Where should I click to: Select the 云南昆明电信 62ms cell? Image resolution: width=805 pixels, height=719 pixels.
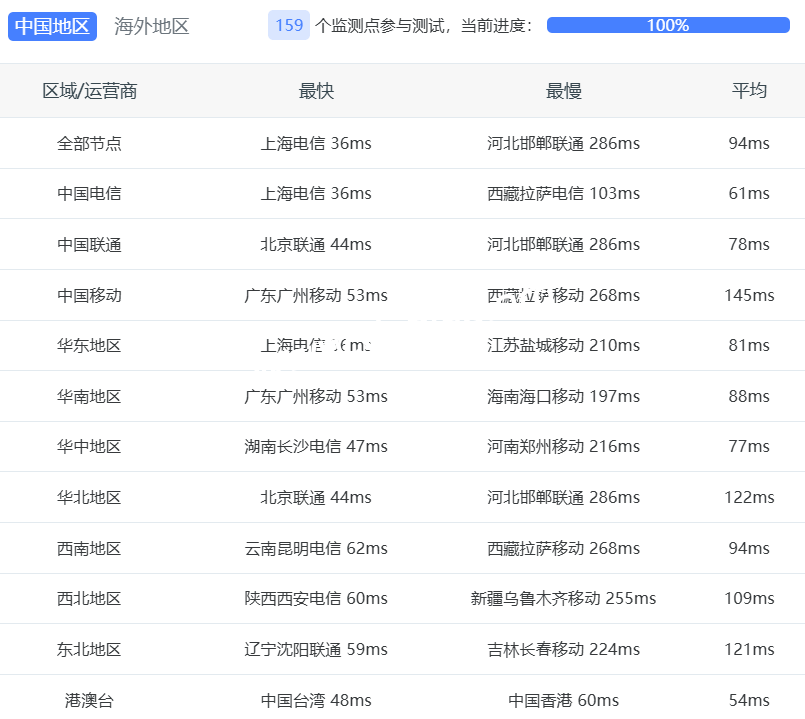316,548
